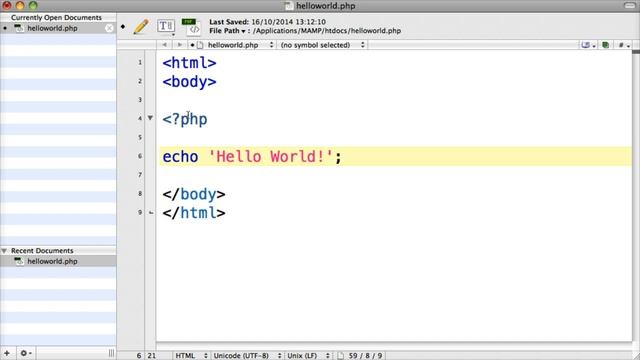
Task: Go to the next document with forward arrow
Action: click(179, 45)
